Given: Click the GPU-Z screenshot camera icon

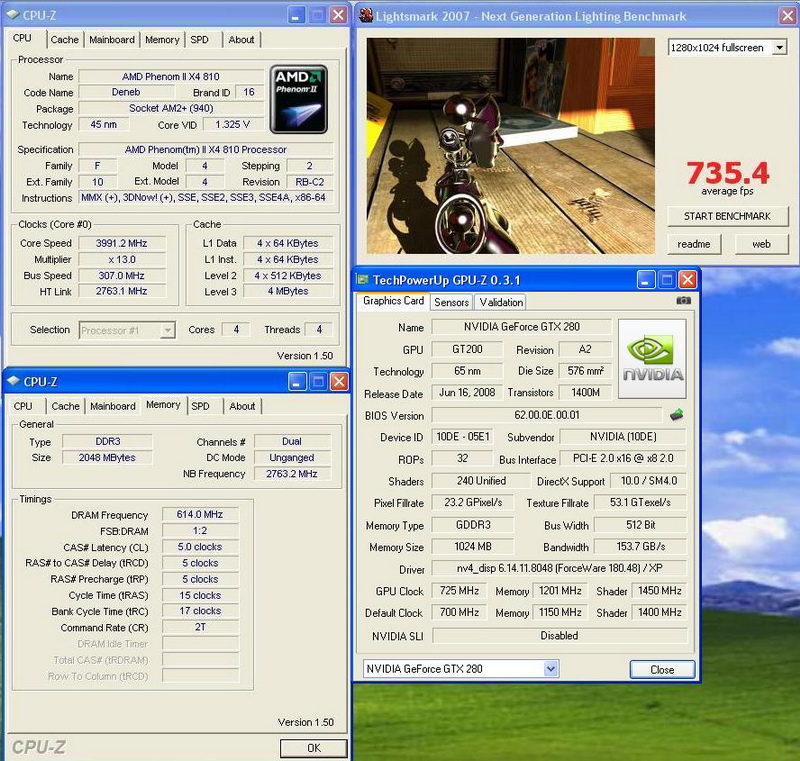Looking at the screenshot, I should pyautogui.click(x=683, y=301).
